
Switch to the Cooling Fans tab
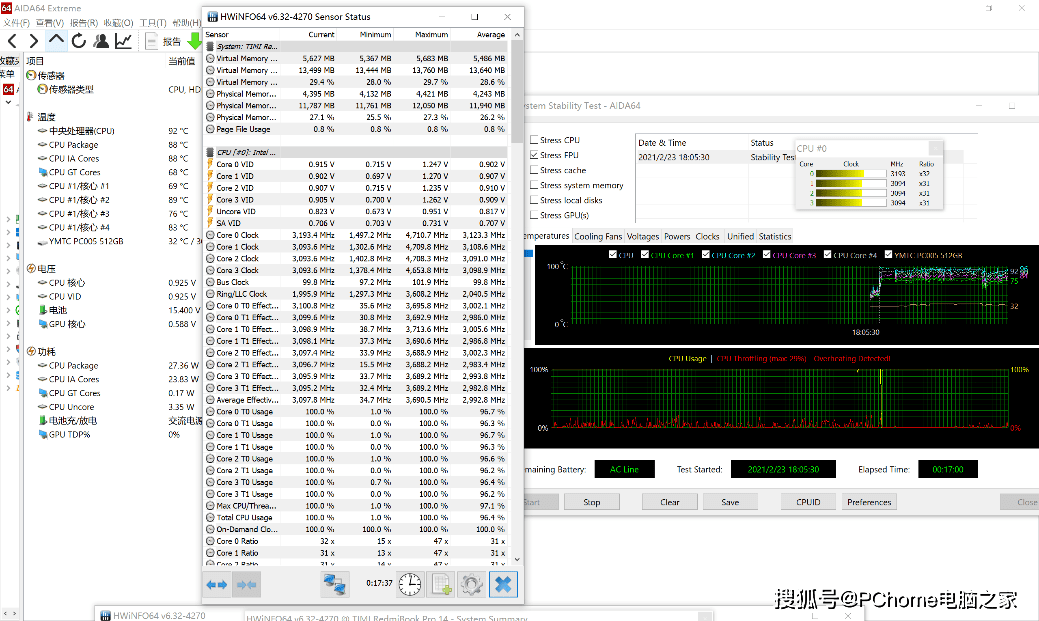pos(598,237)
